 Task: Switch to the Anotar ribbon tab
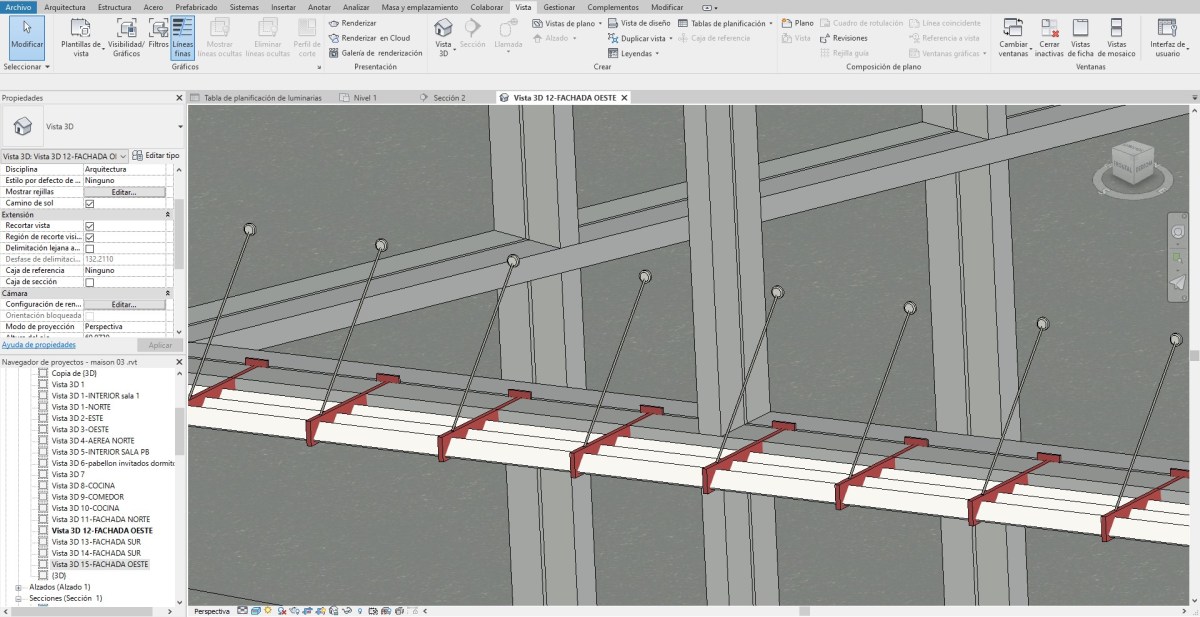point(319,6)
